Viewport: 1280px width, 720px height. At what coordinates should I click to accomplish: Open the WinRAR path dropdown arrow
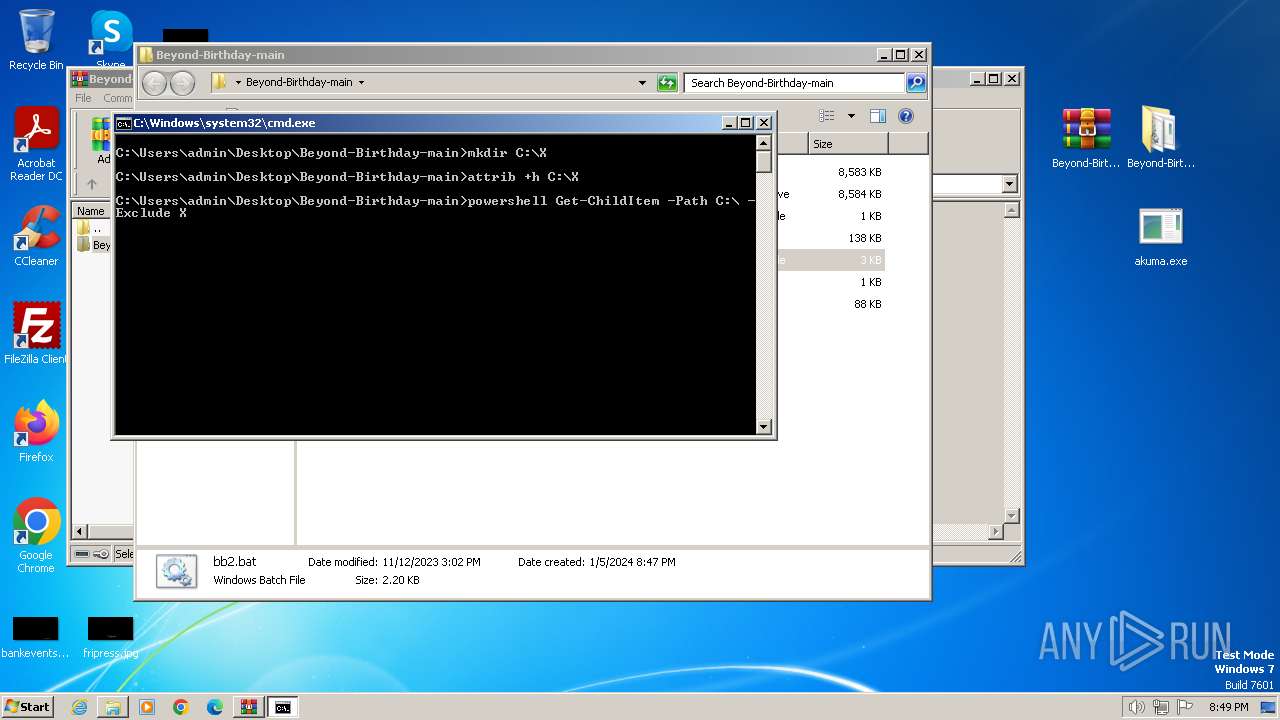click(x=1009, y=184)
